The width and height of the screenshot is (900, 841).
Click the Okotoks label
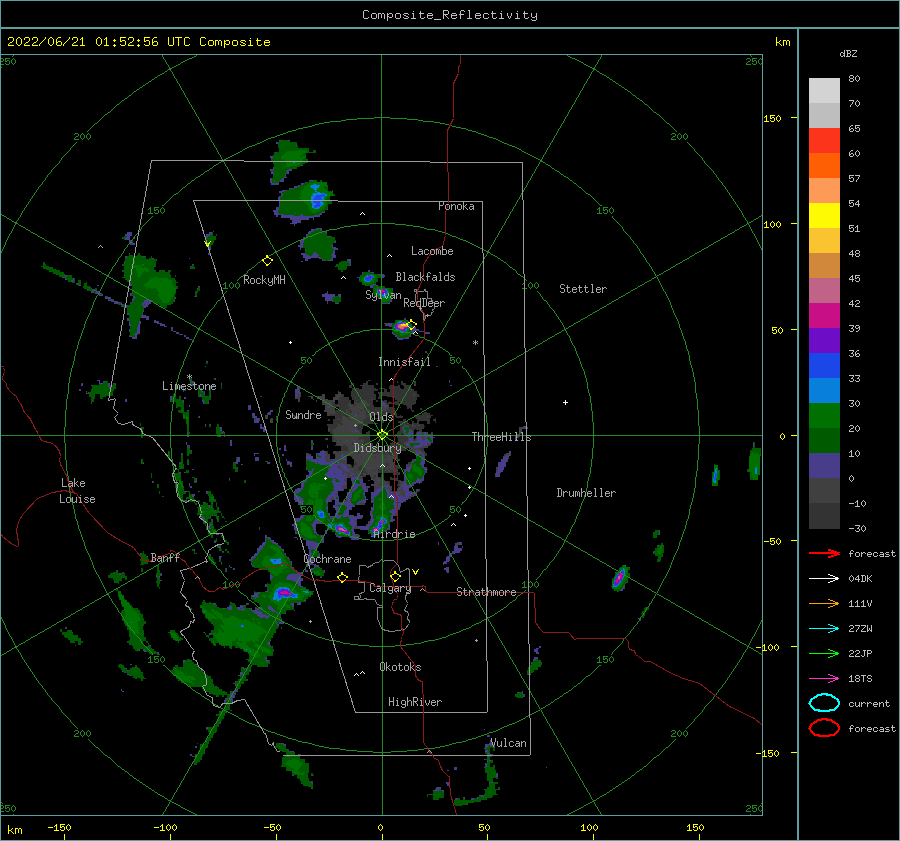coord(400,667)
